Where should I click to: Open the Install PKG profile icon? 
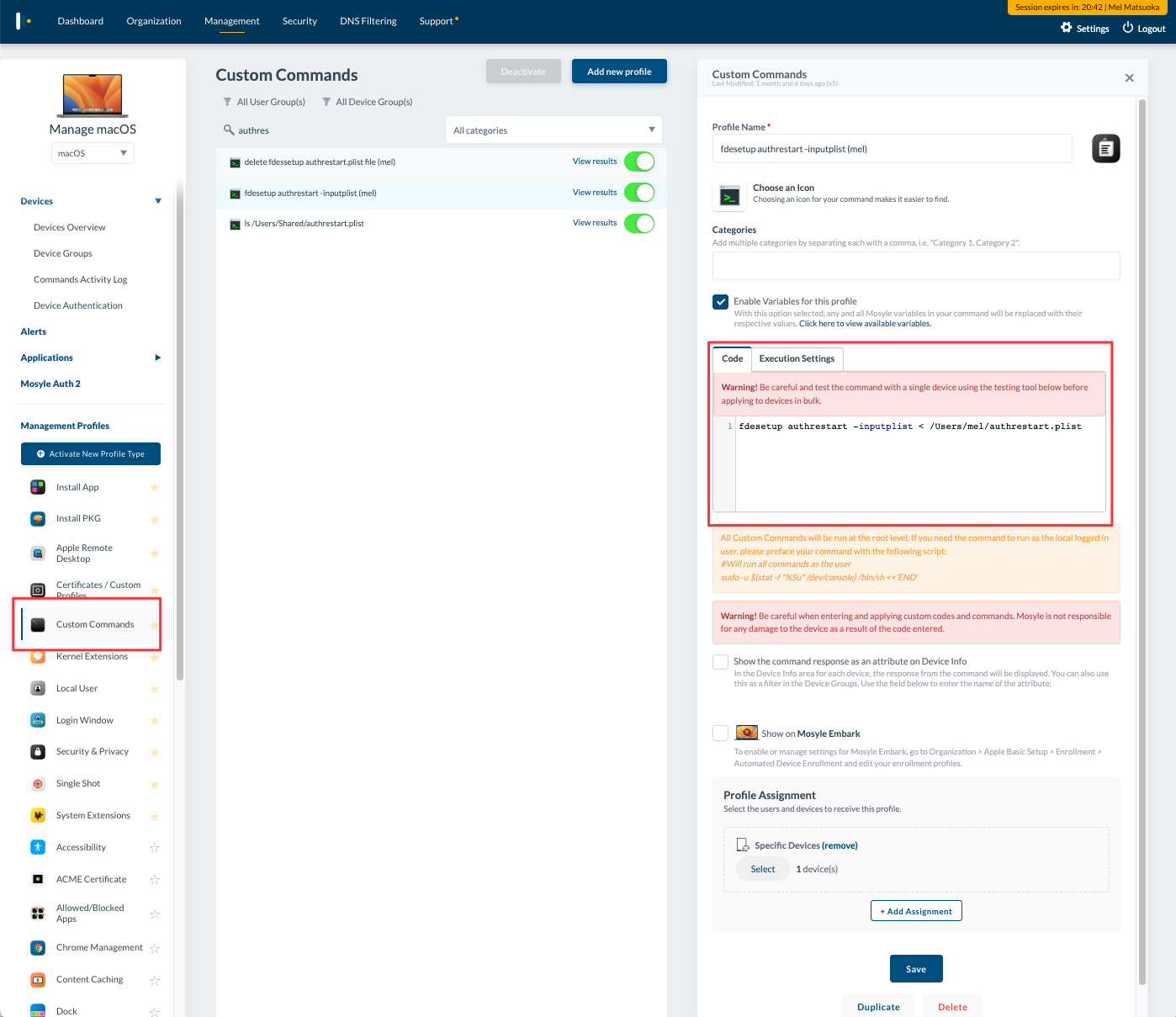38,518
